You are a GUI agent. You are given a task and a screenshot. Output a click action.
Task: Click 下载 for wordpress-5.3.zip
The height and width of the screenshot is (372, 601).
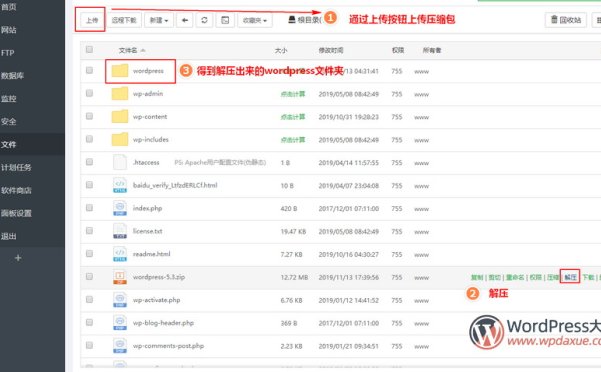588,277
